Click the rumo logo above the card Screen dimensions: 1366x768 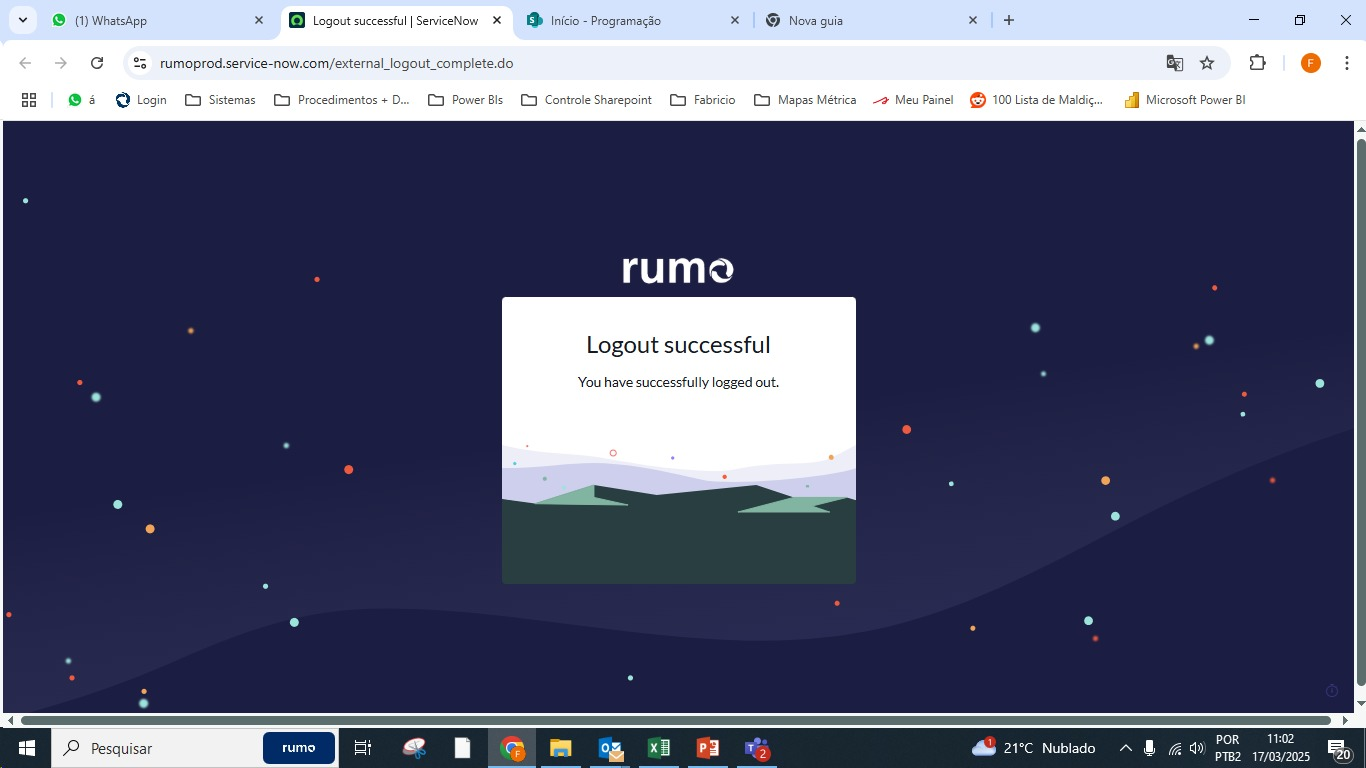pyautogui.click(x=678, y=269)
